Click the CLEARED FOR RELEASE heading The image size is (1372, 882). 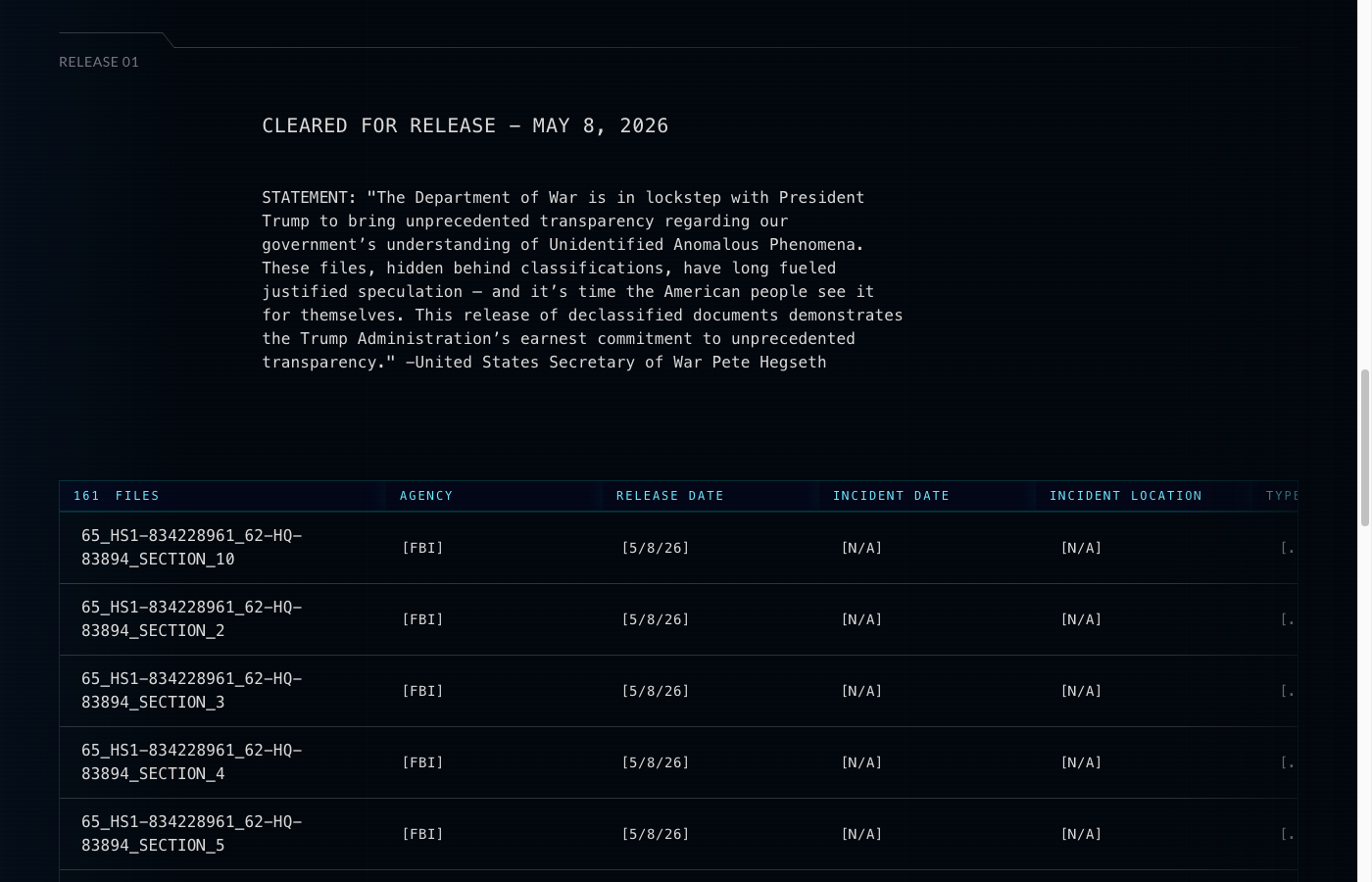(x=465, y=125)
